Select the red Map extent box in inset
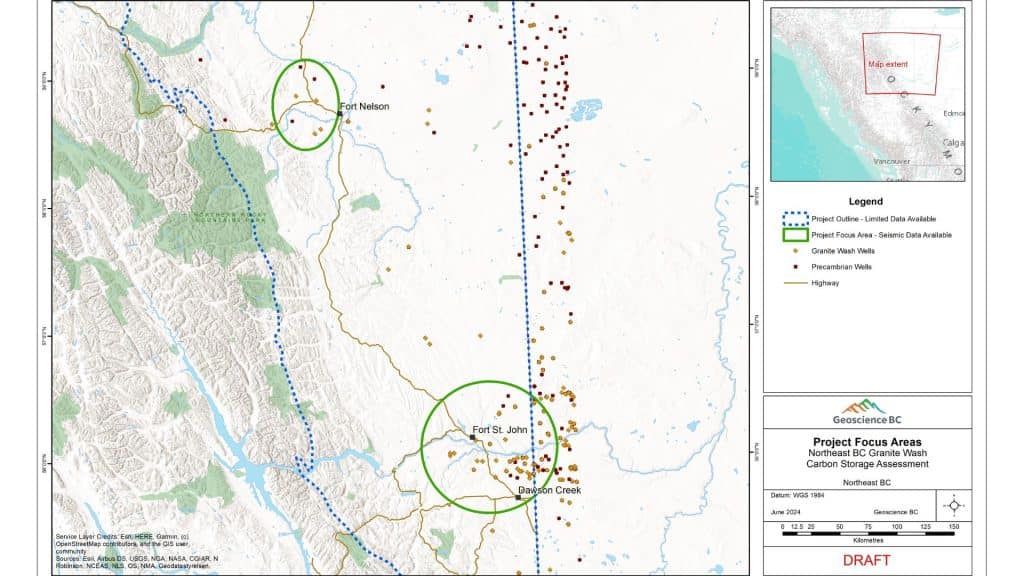Screen dimensions: 1024x576 pyautogui.click(x=901, y=64)
